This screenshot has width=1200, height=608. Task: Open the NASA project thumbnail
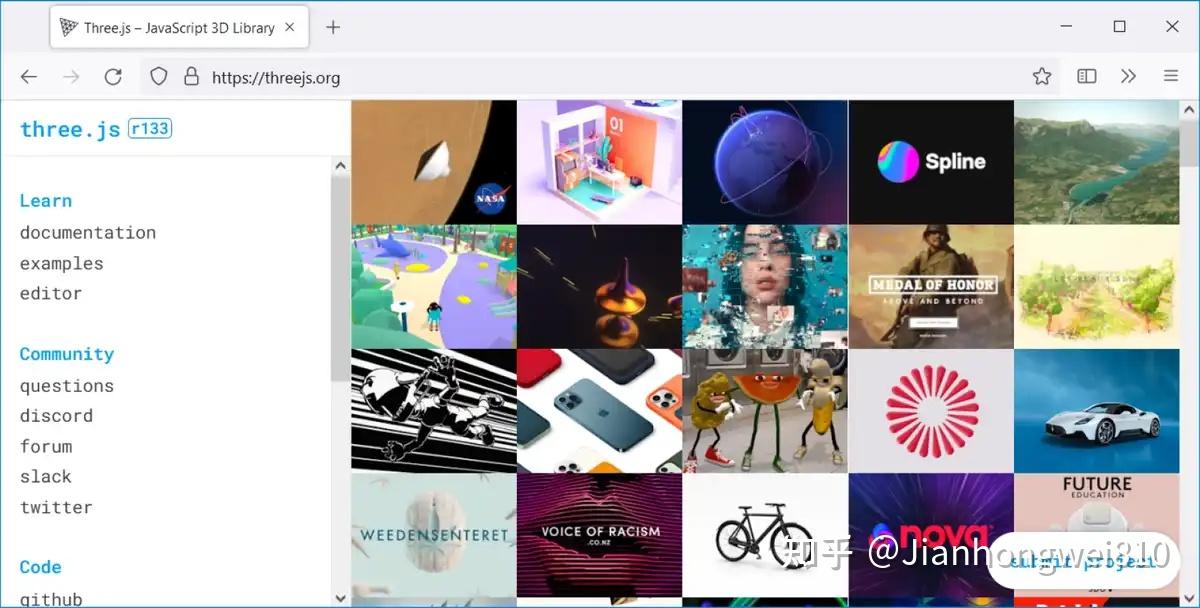coord(434,162)
